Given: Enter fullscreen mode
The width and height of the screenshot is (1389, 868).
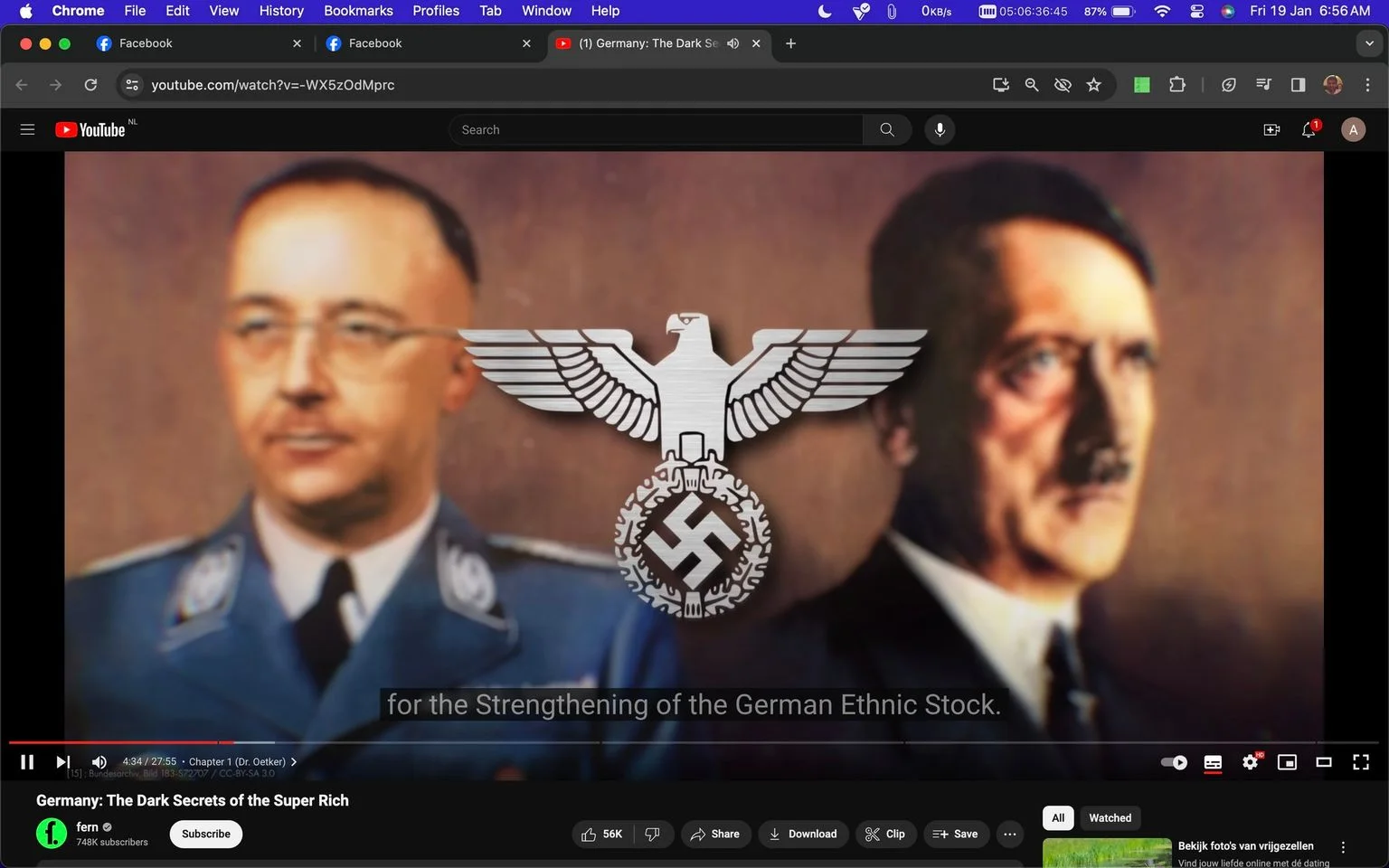Looking at the screenshot, I should (x=1360, y=762).
